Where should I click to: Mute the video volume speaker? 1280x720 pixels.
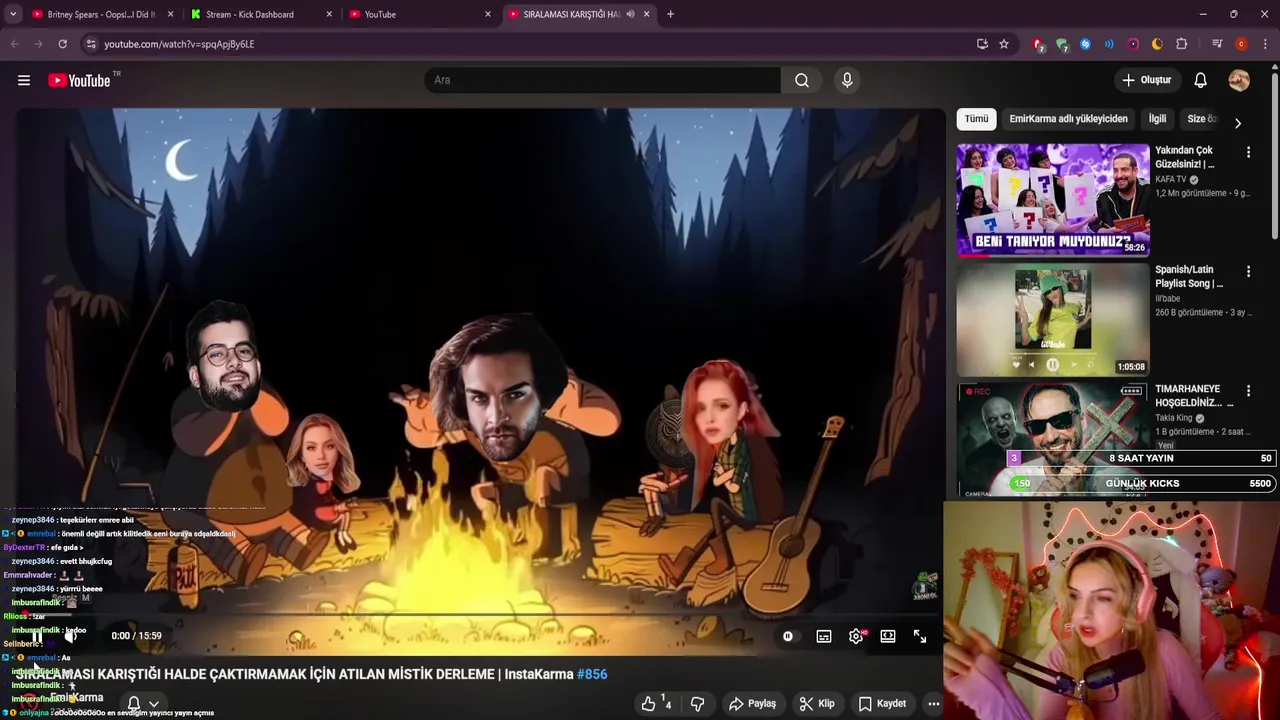click(72, 636)
